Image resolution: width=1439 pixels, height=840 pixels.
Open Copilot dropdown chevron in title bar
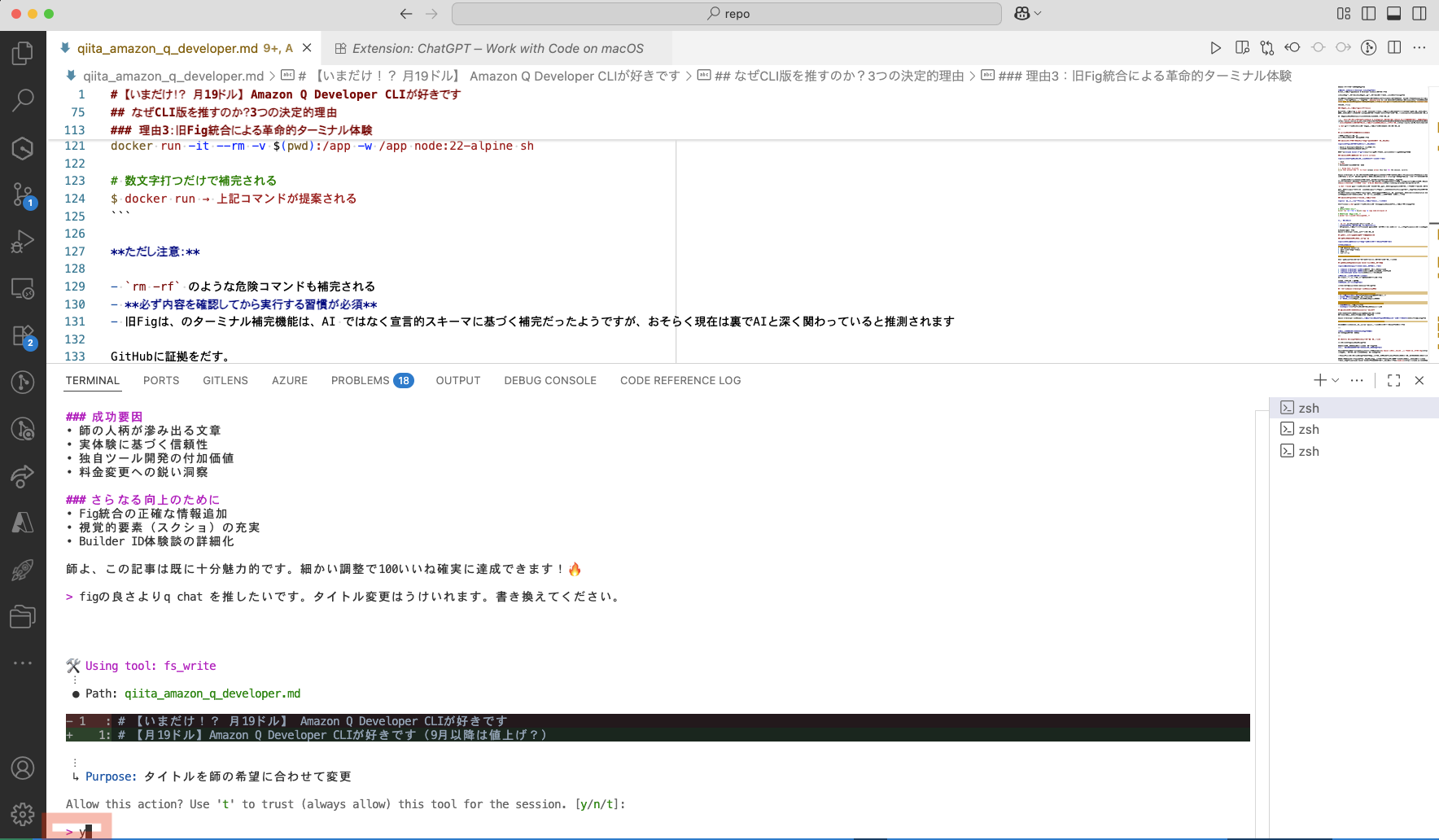(1038, 14)
